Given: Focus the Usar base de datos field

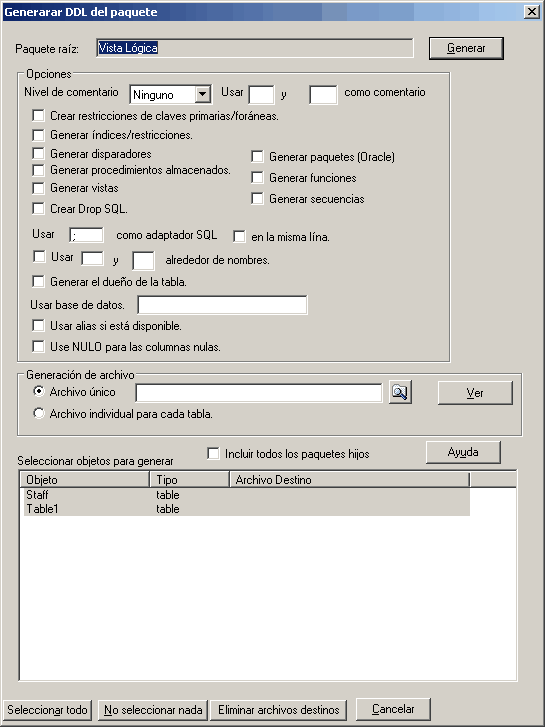Looking at the screenshot, I should point(222,305).
